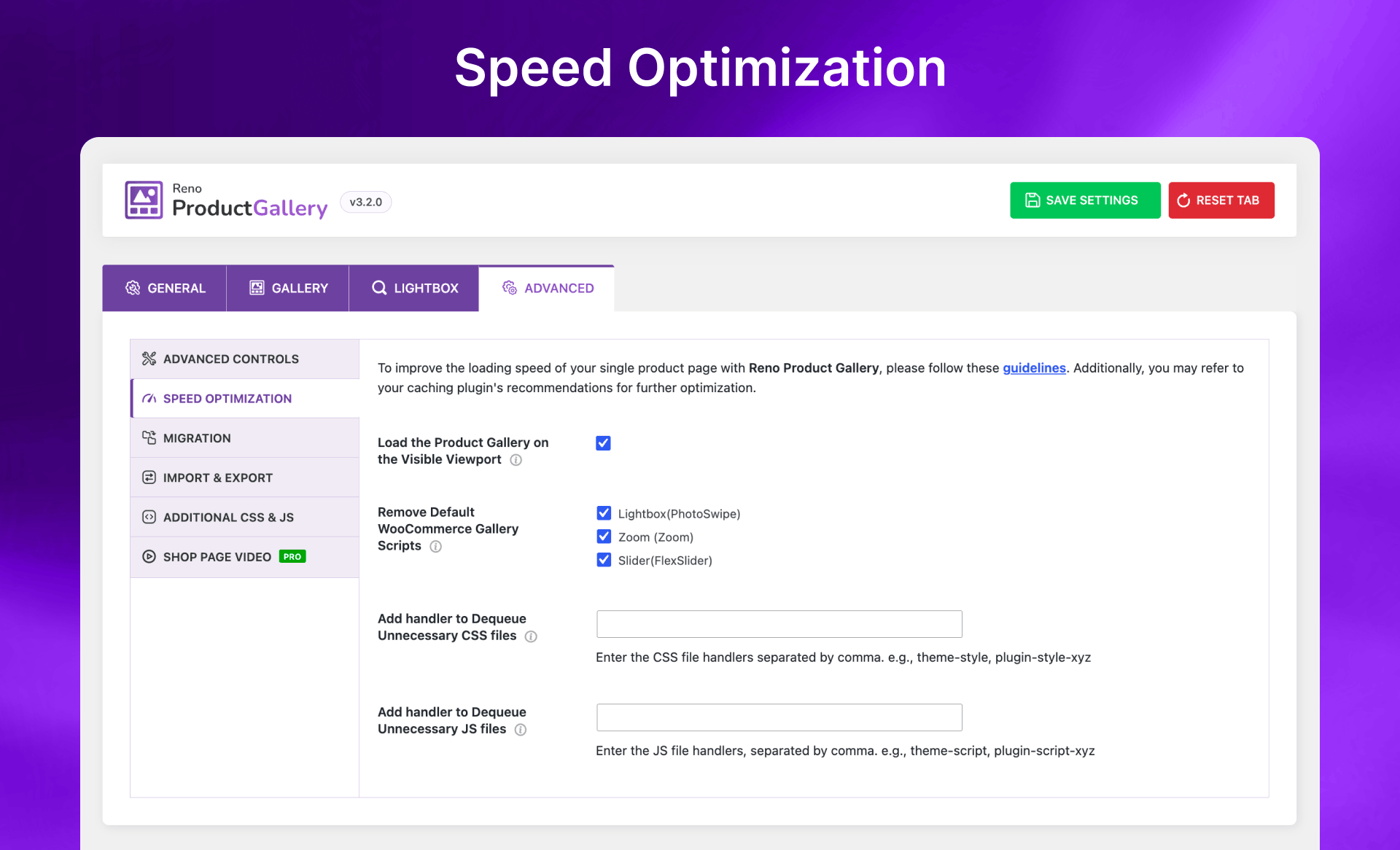Open the Import & Export section
This screenshot has width=1400, height=850.
pyautogui.click(x=245, y=477)
